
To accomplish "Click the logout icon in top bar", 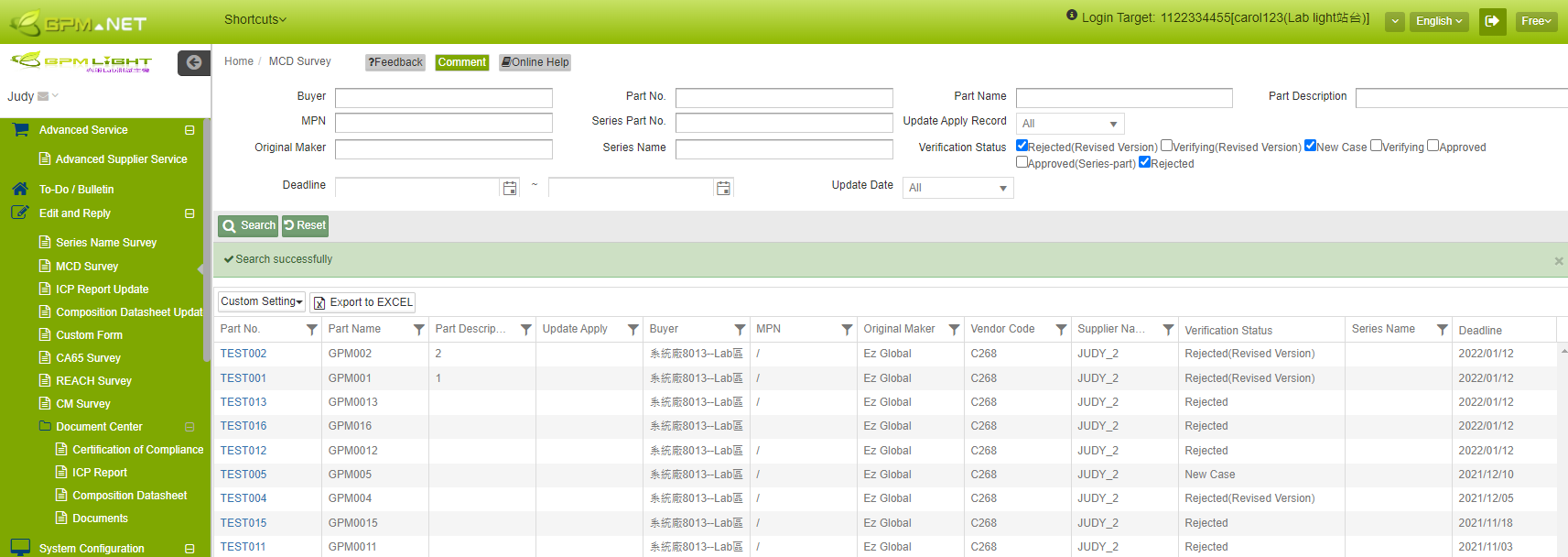I will (1492, 21).
